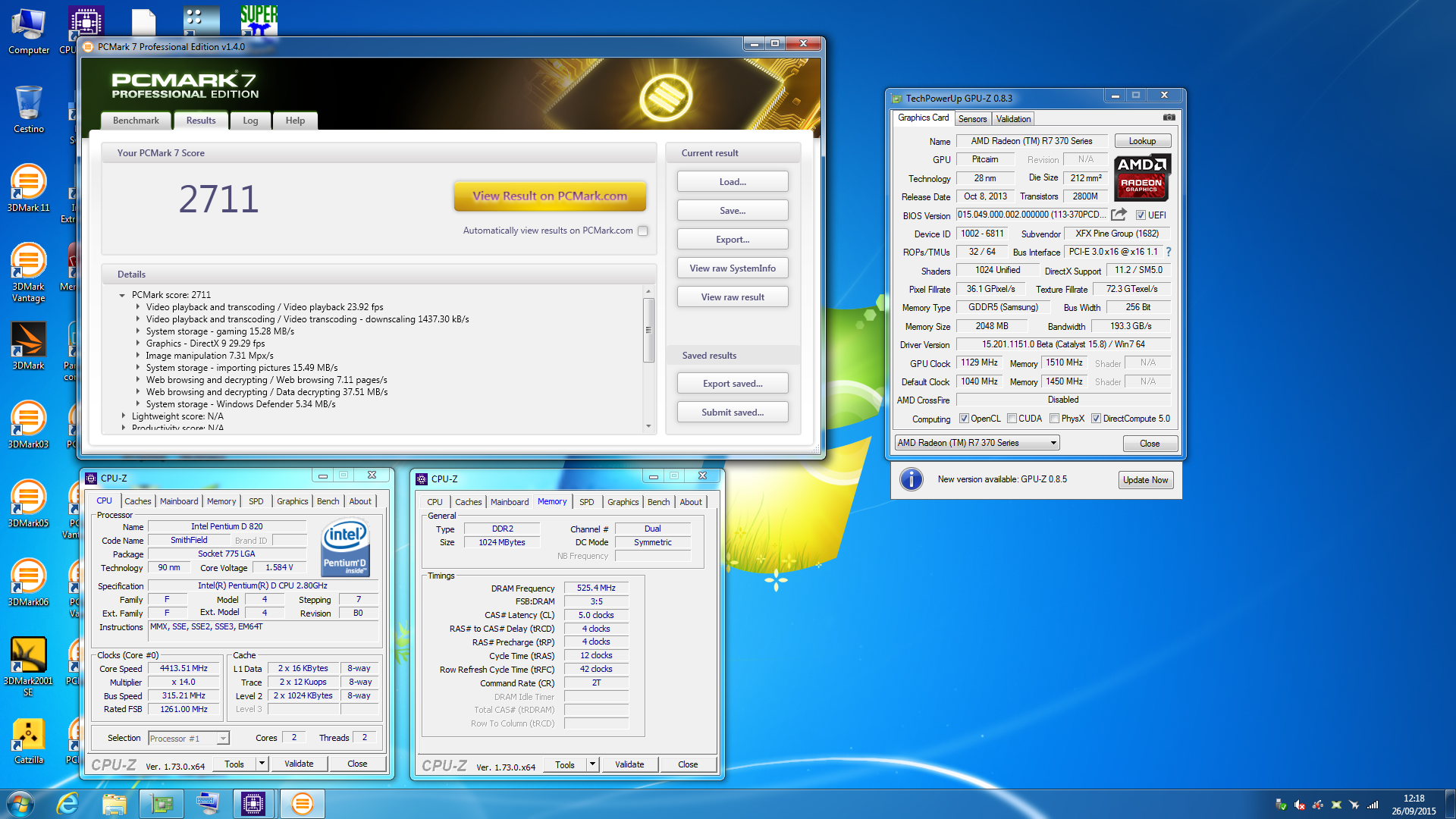Click the muted volume tray icon
The width and height of the screenshot is (1456, 819).
tap(1300, 805)
